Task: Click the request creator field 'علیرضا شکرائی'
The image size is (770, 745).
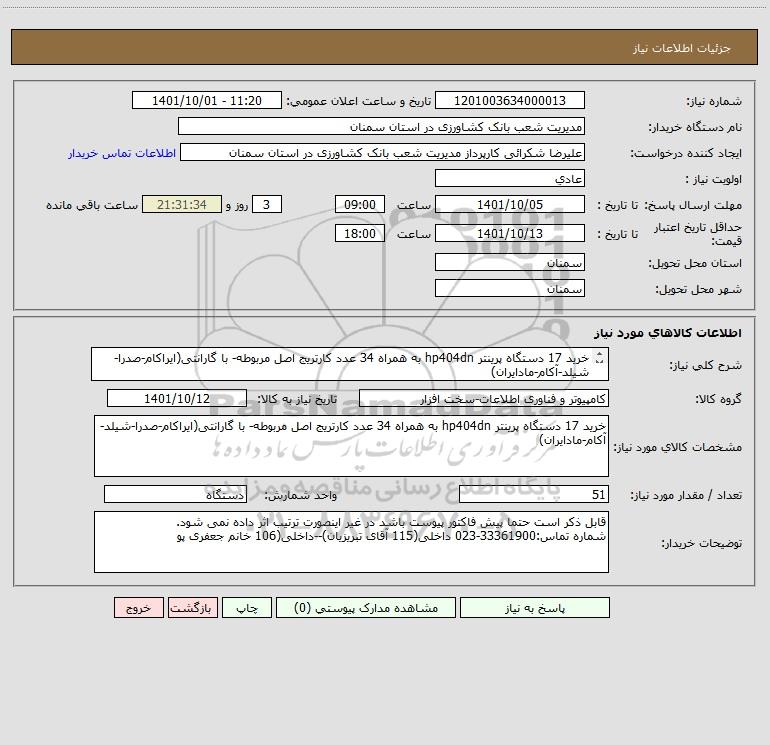Action: 383,152
